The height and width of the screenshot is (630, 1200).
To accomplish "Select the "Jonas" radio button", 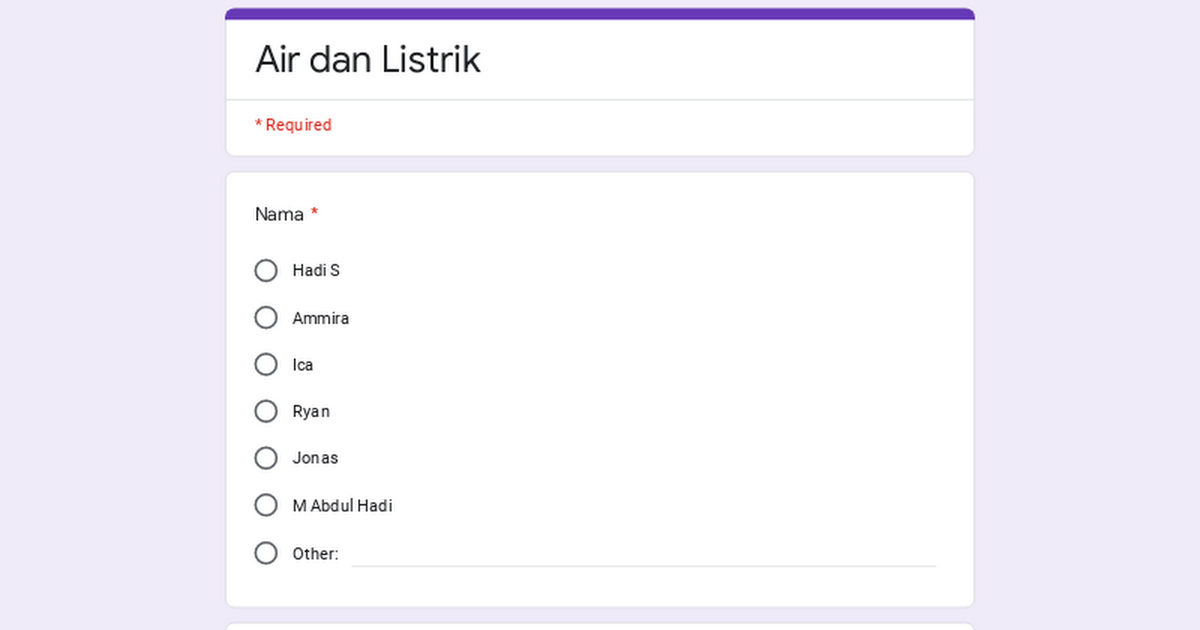I will click(266, 458).
